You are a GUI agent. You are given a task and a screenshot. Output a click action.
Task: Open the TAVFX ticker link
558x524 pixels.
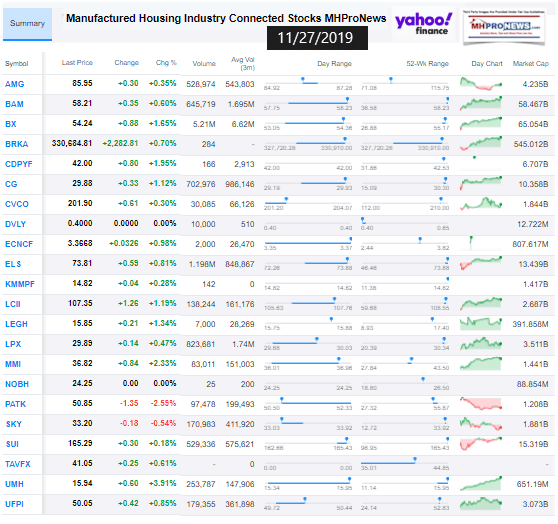pyautogui.click(x=18, y=464)
